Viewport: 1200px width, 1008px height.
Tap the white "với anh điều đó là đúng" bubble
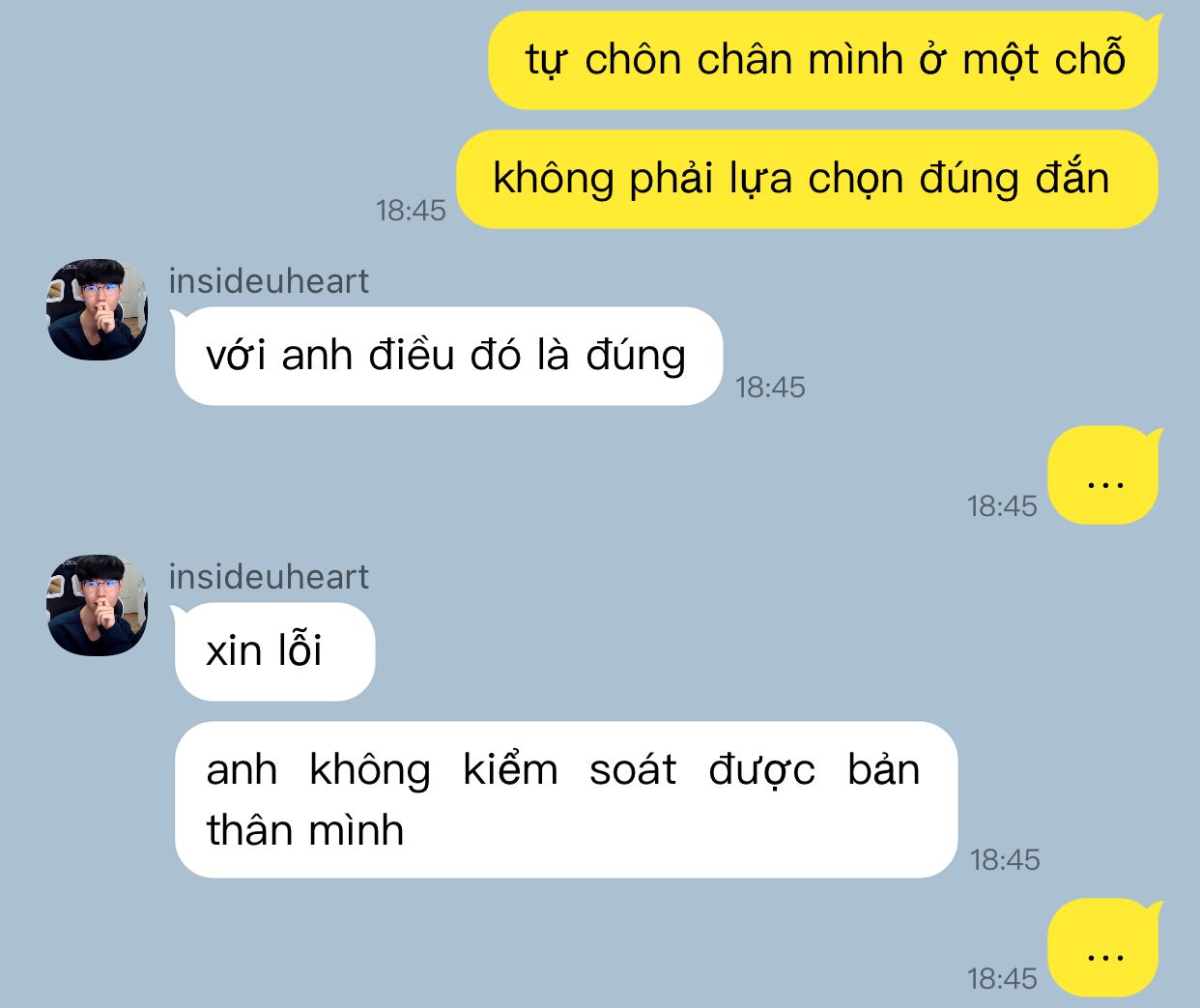[x=446, y=356]
